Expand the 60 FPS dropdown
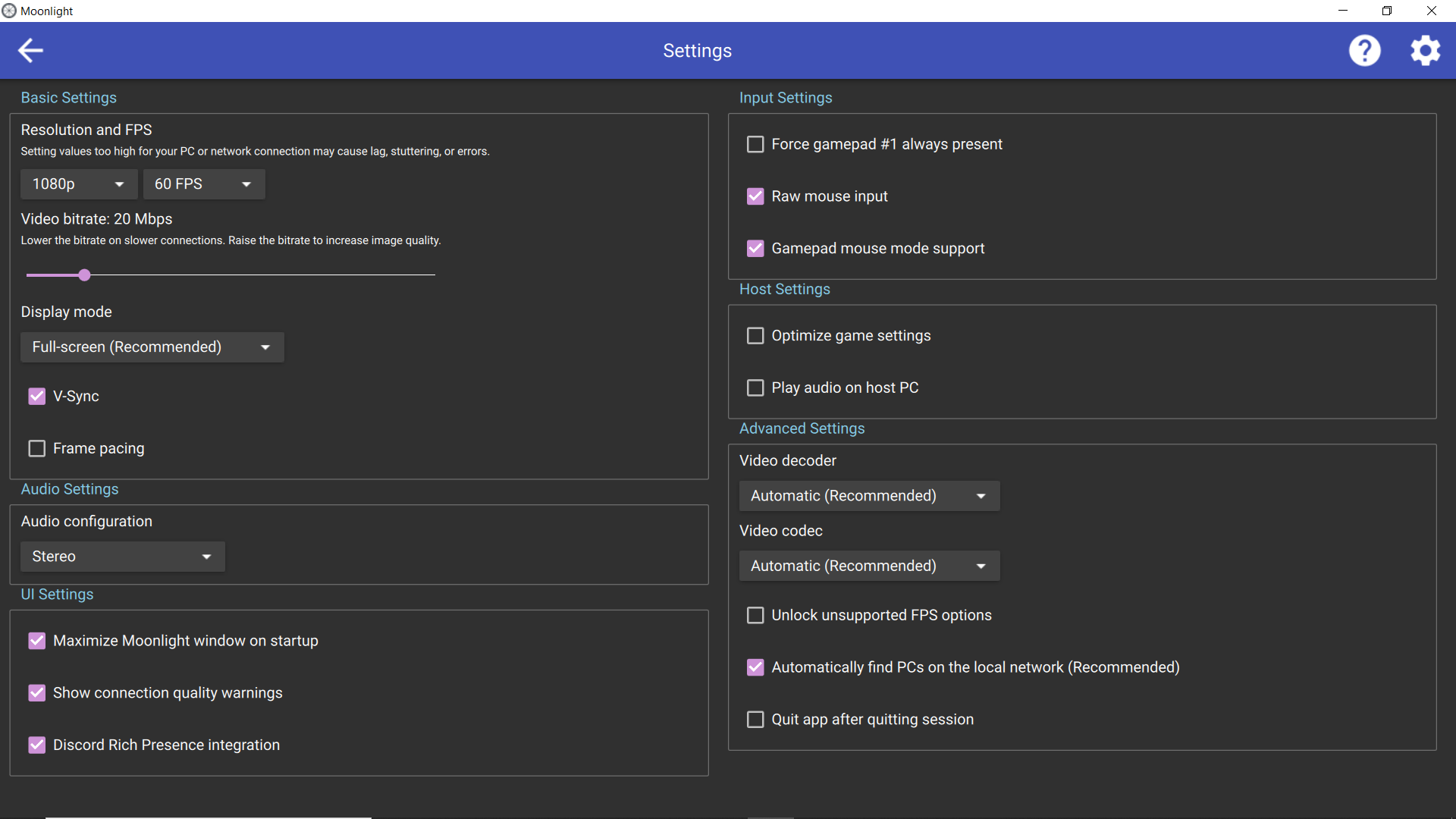This screenshot has width=1456, height=819. pyautogui.click(x=203, y=184)
